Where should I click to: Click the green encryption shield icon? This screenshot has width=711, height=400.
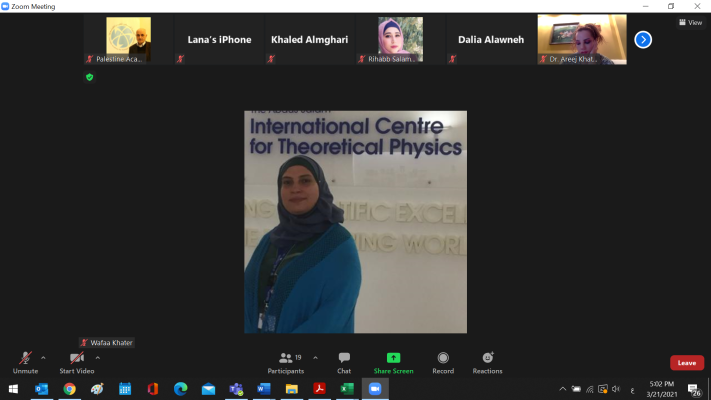pos(89,76)
